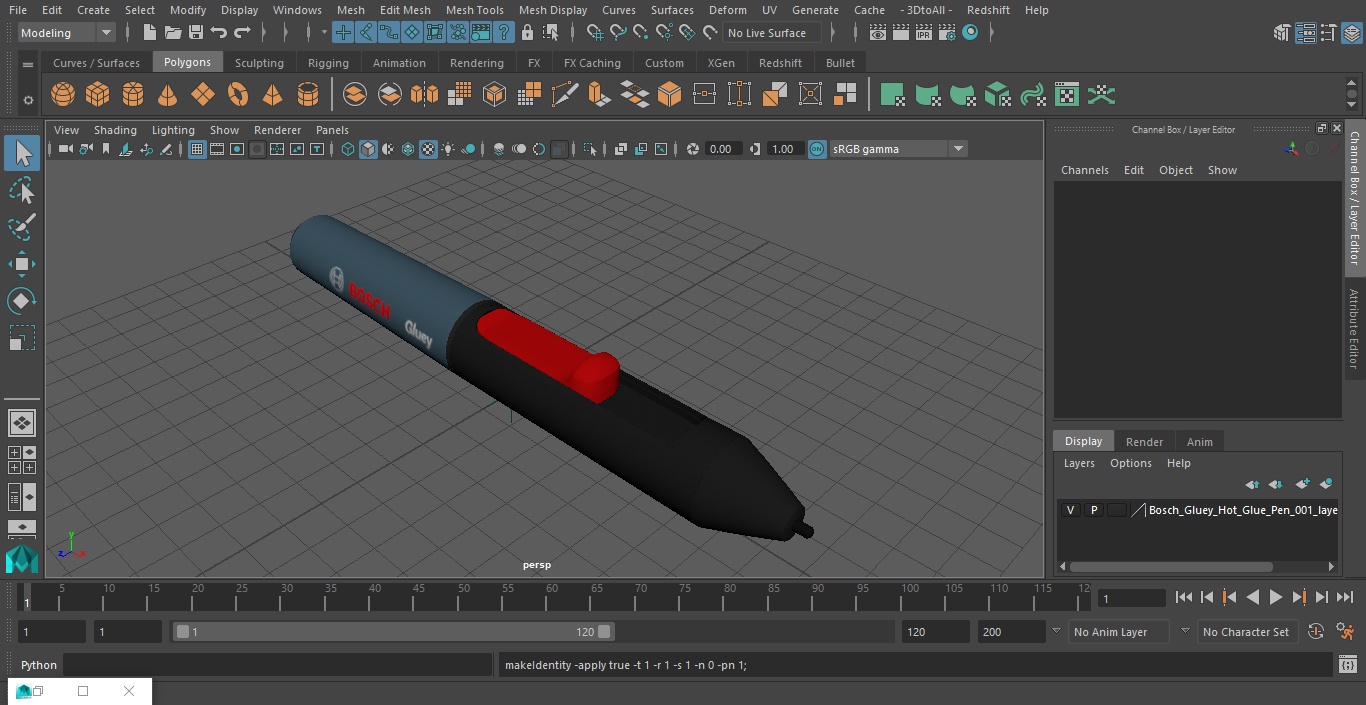The width and height of the screenshot is (1366, 705).
Task: Open animation preferences running-man icon
Action: pyautogui.click(x=1346, y=632)
